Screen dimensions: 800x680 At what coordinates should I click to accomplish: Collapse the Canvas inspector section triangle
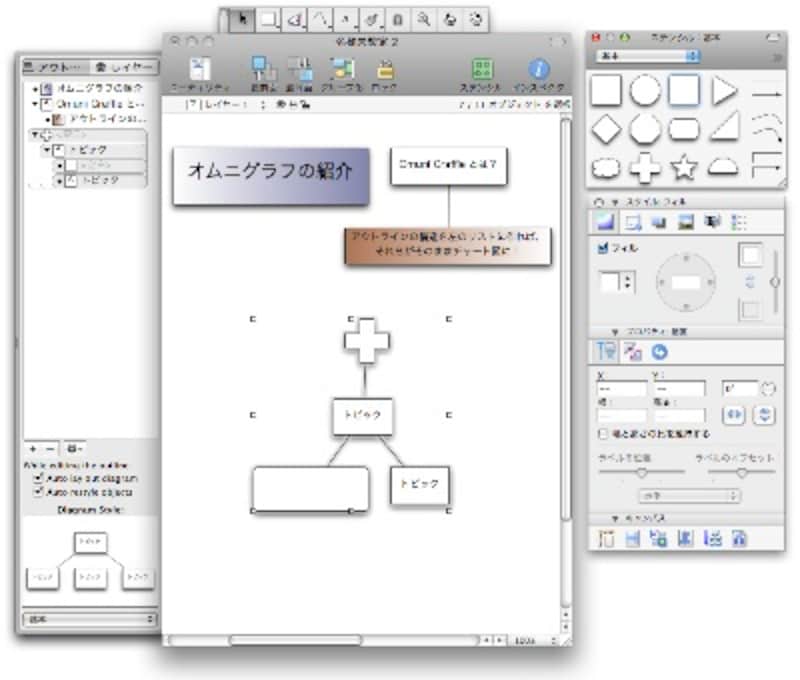(615, 518)
